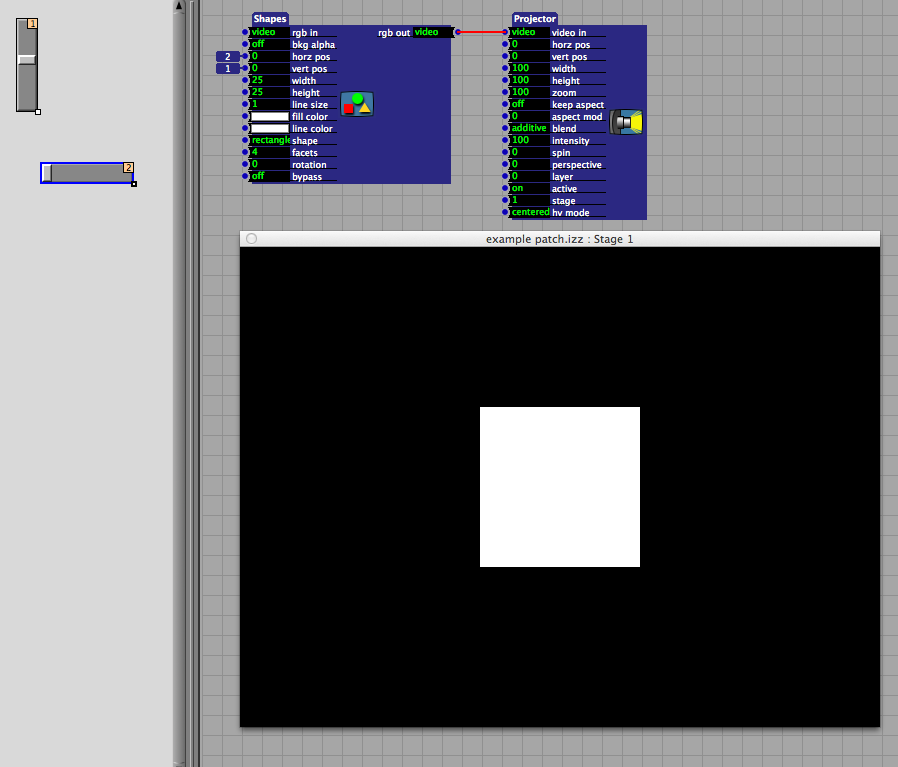Click the scroll-up arrow on the divider scrollbar
This screenshot has width=898, height=767.
pos(179,6)
